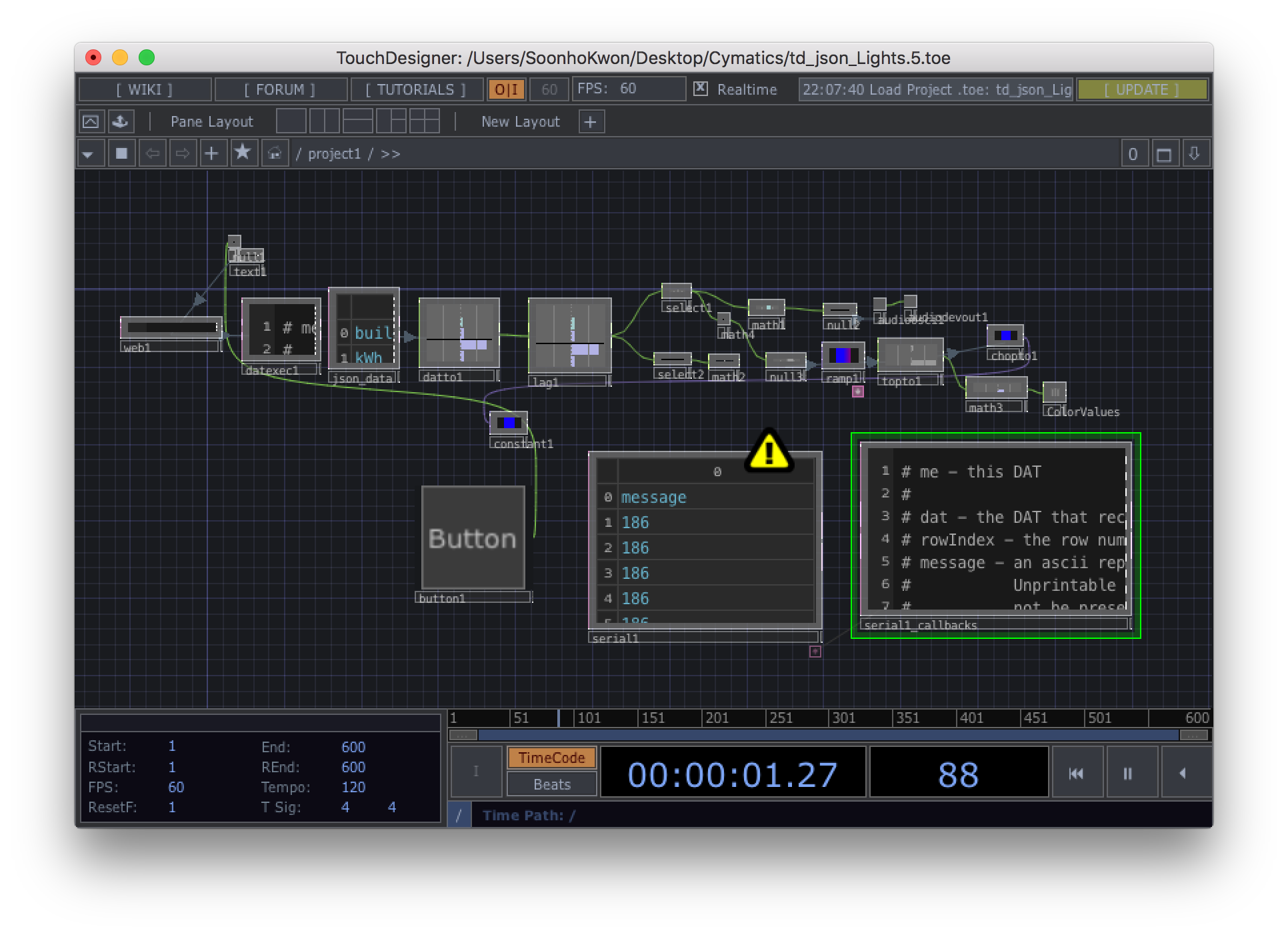This screenshot has width=1288, height=935.
Task: Pause timeline playback
Action: pyautogui.click(x=1127, y=774)
